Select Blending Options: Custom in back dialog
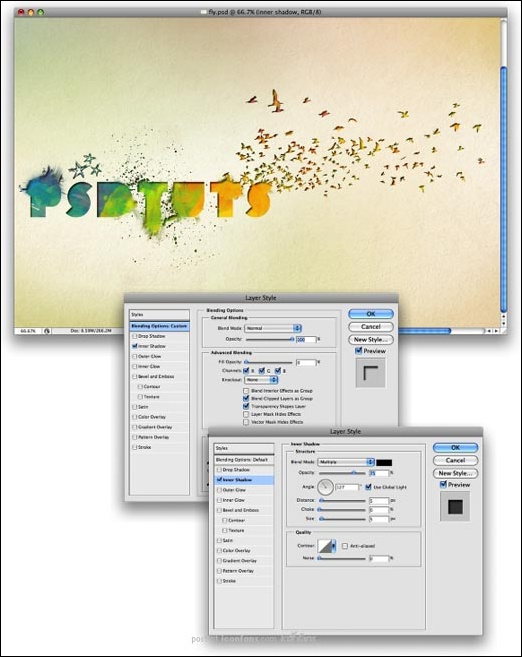The height and width of the screenshot is (657, 522). pos(159,326)
